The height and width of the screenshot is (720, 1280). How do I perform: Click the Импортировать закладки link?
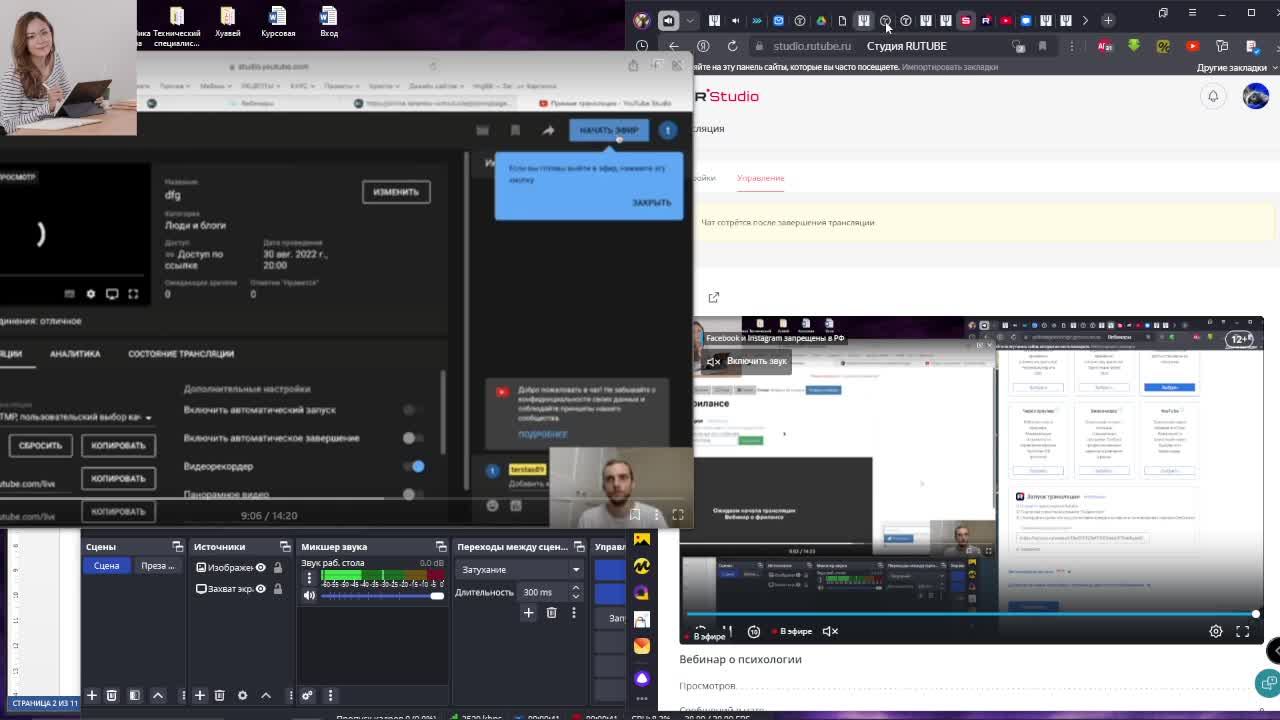tap(950, 67)
